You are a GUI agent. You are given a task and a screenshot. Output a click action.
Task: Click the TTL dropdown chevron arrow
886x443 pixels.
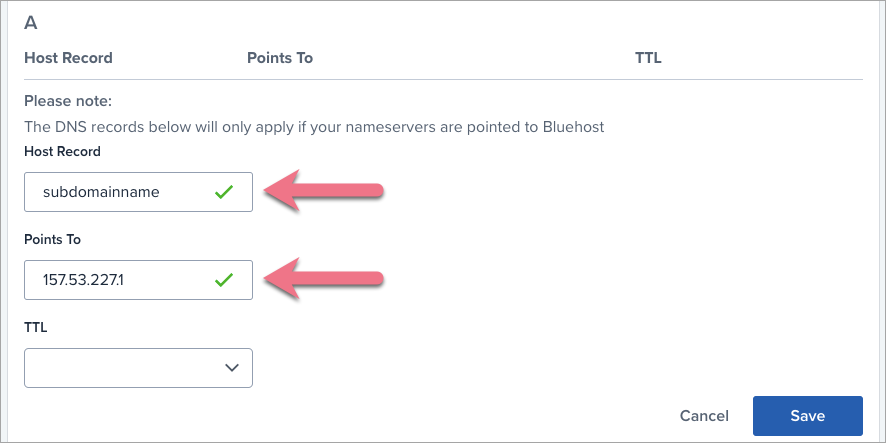click(232, 368)
